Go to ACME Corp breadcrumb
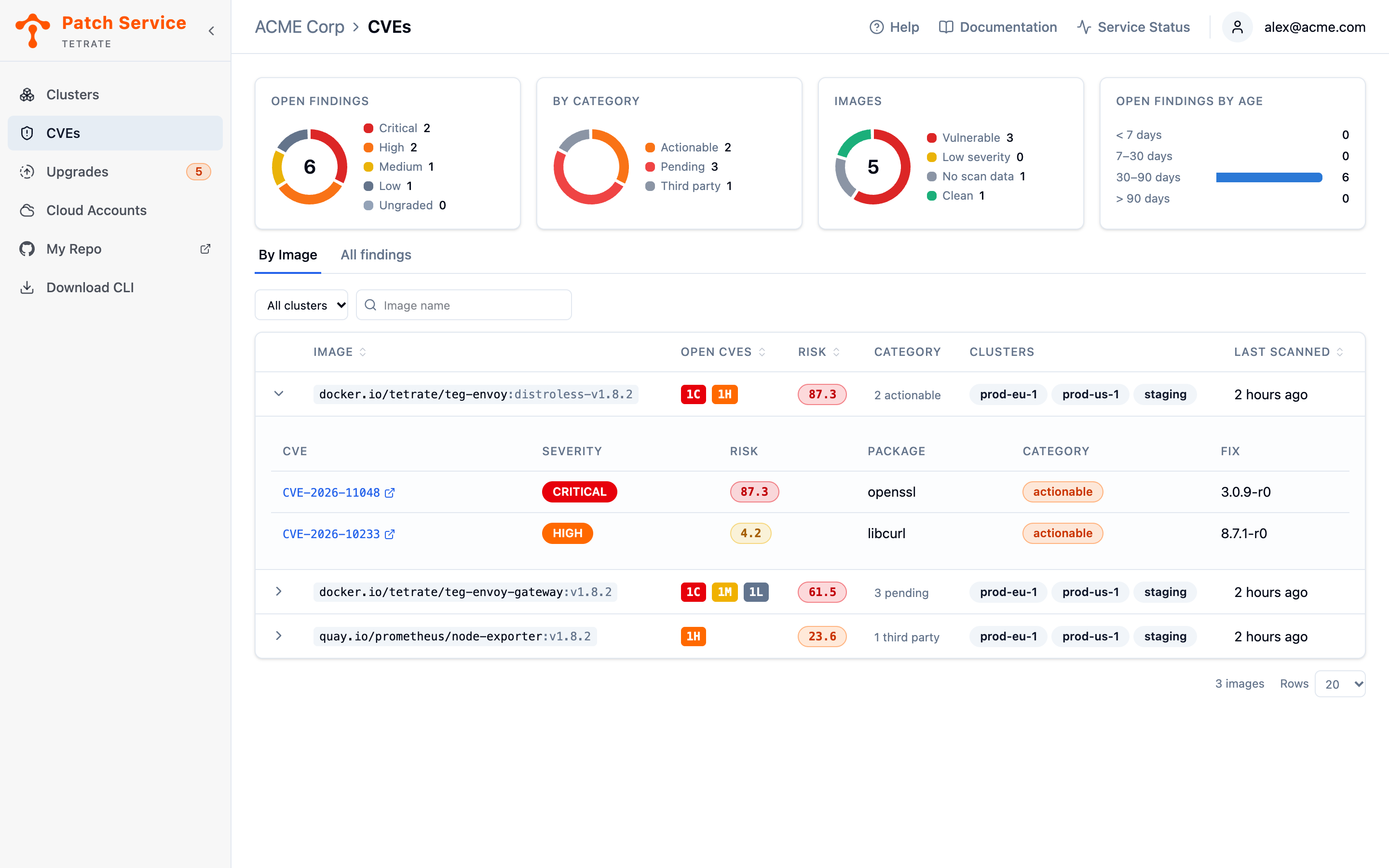Viewport: 1389px width, 868px height. tap(300, 27)
